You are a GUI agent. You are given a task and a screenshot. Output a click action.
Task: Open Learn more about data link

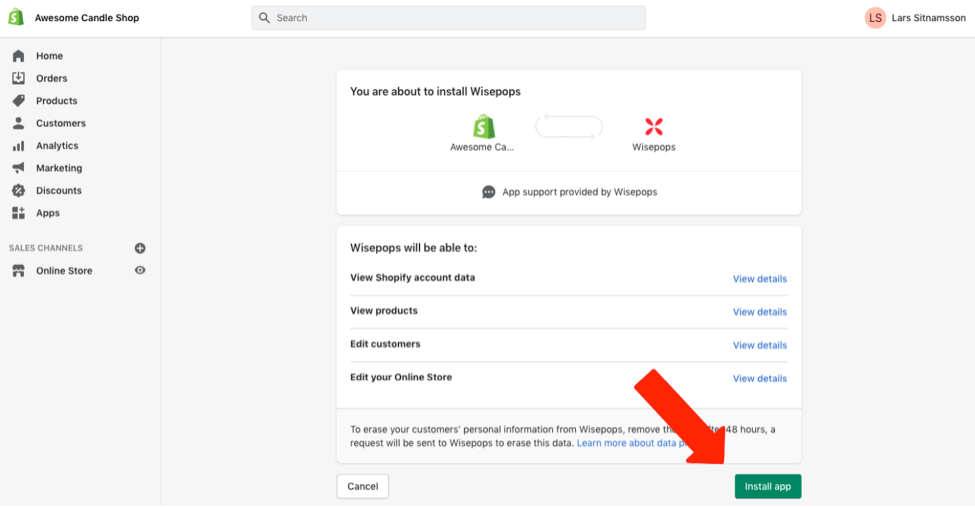click(x=632, y=443)
